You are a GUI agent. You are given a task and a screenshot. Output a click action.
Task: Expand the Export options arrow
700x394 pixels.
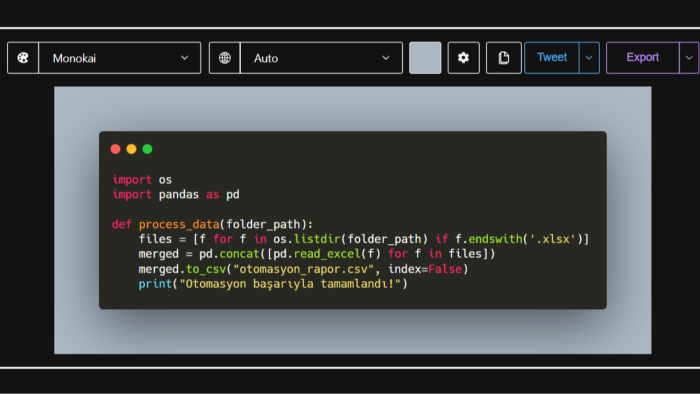point(689,58)
